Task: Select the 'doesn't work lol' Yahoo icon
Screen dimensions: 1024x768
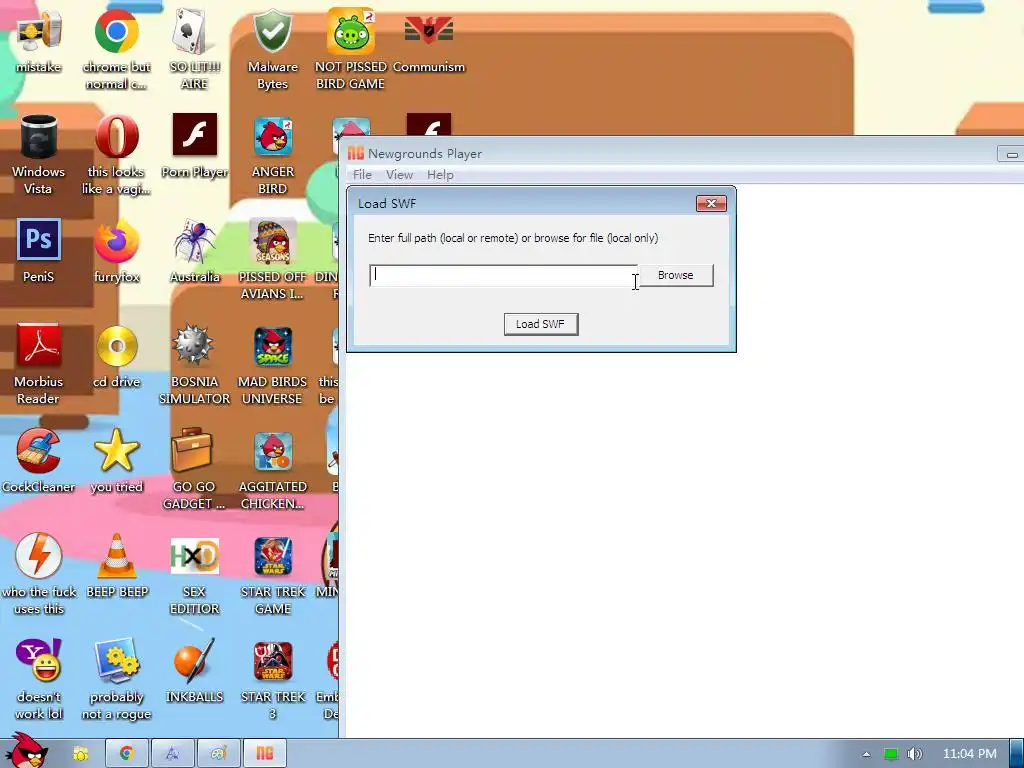Action: click(x=39, y=680)
